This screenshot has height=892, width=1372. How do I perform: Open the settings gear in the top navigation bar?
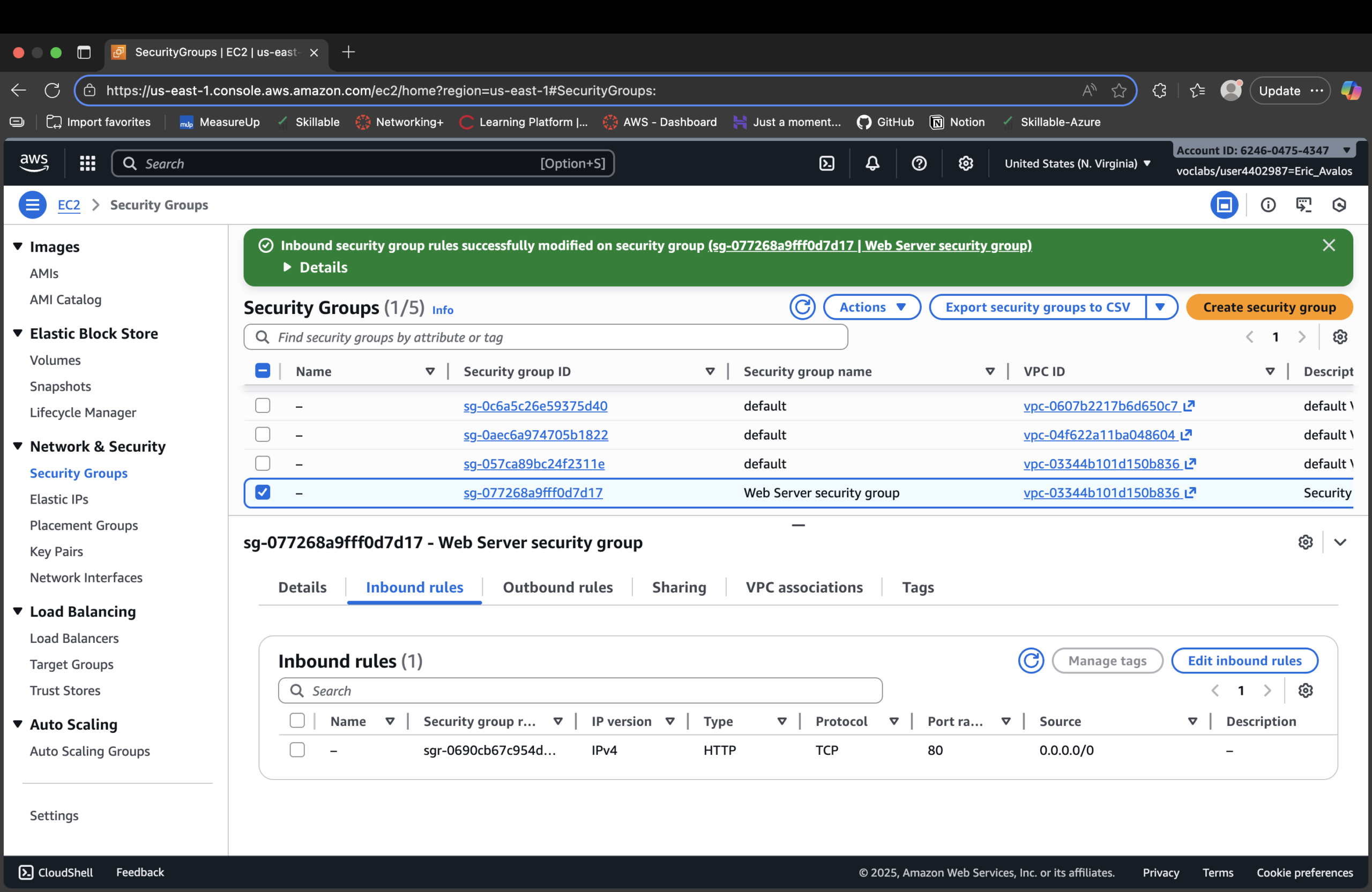click(966, 163)
